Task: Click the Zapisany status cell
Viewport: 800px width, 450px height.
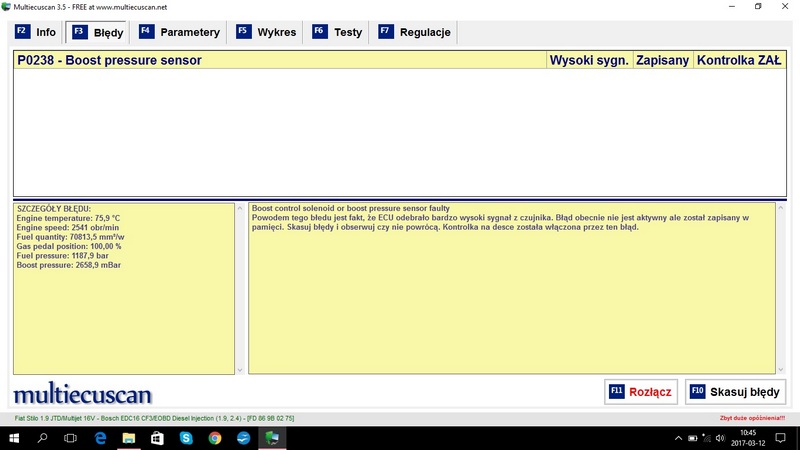Action: (x=663, y=60)
